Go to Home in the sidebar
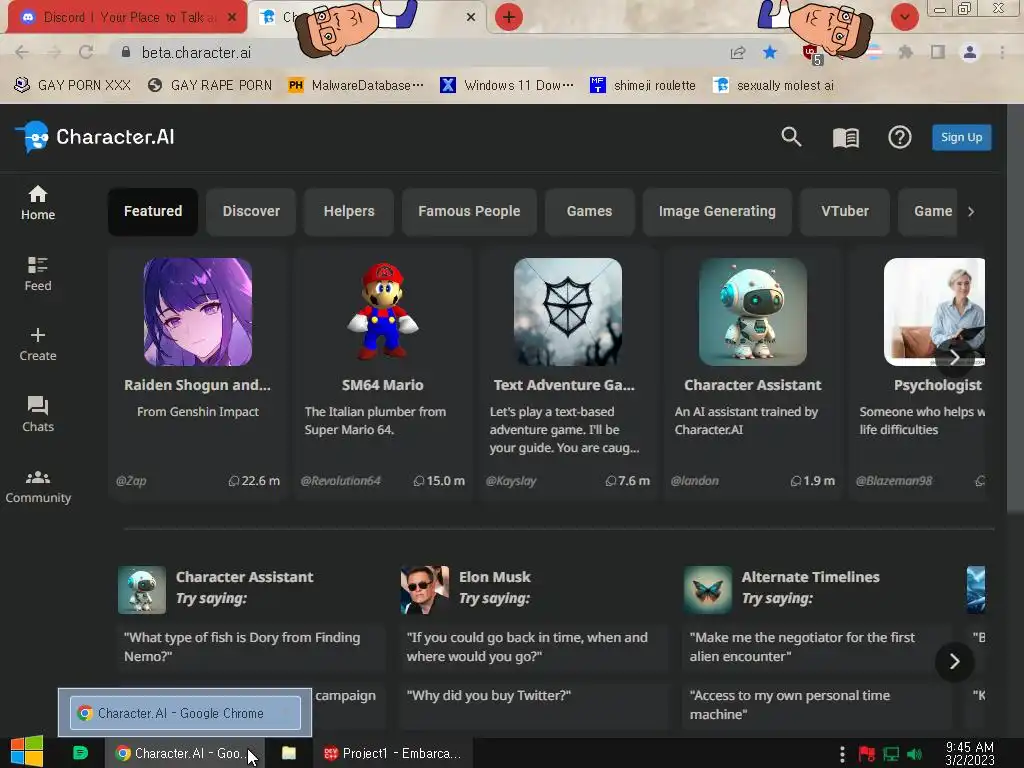 38,202
